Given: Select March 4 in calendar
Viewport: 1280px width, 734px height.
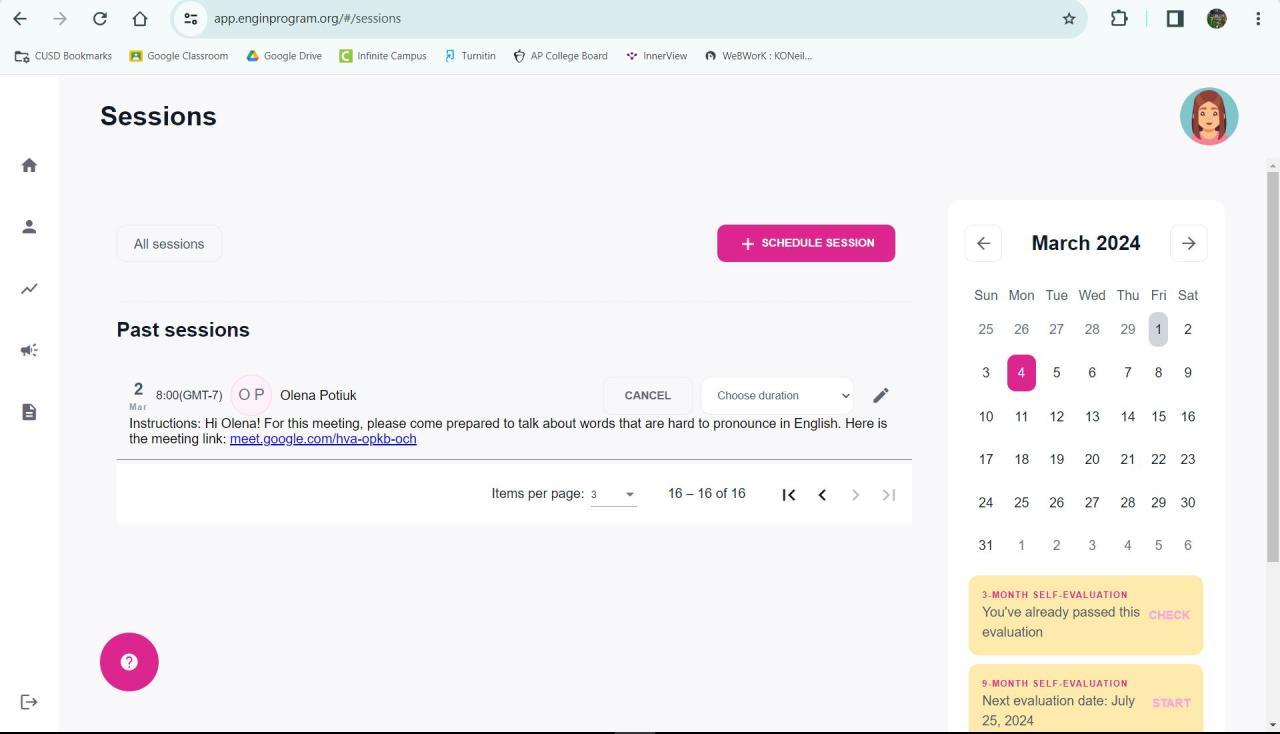Looking at the screenshot, I should [1021, 373].
